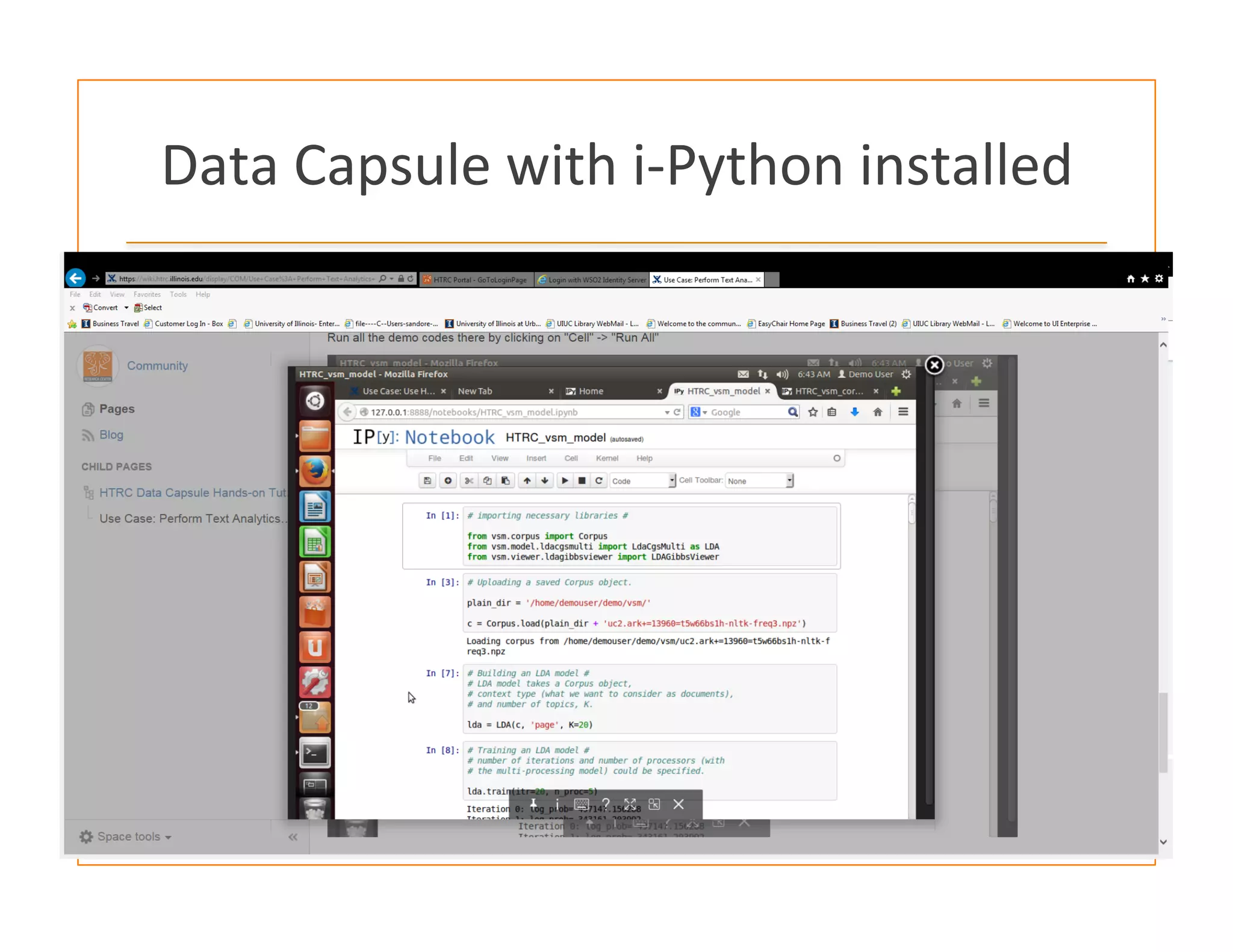
Task: Collapse the wiki sidebar with the double chevron
Action: 293,837
